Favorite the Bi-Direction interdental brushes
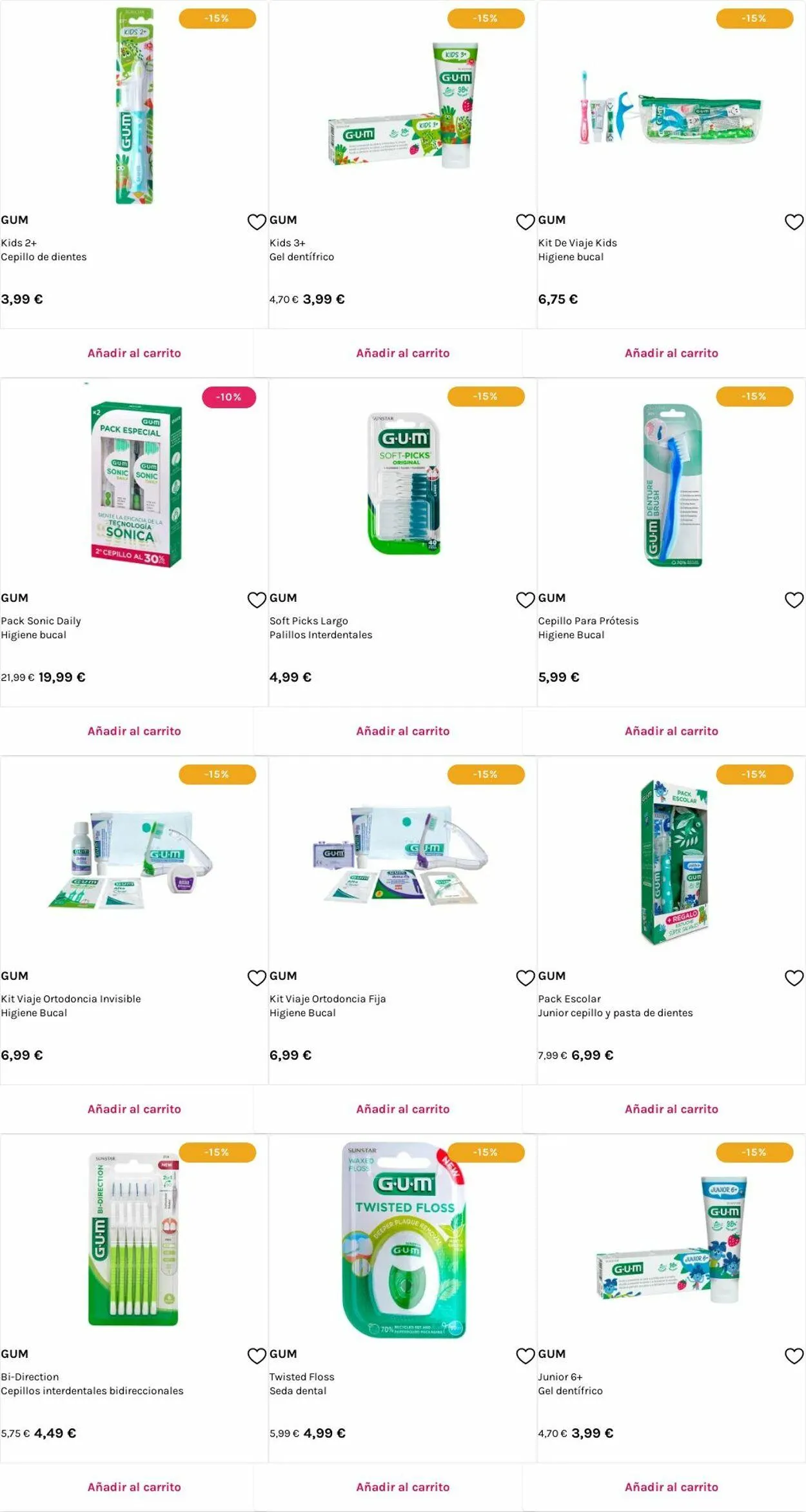The height and width of the screenshot is (1512, 806). click(257, 1356)
